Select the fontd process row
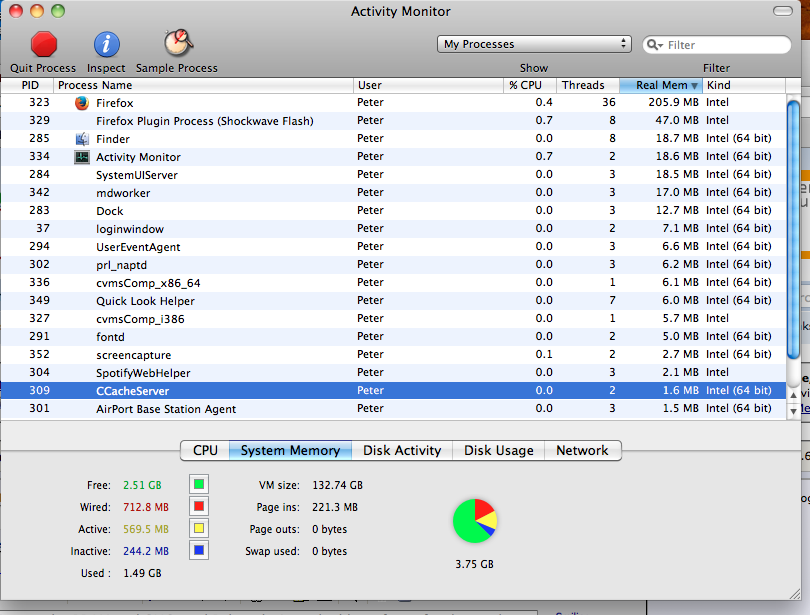810x615 pixels. click(393, 337)
